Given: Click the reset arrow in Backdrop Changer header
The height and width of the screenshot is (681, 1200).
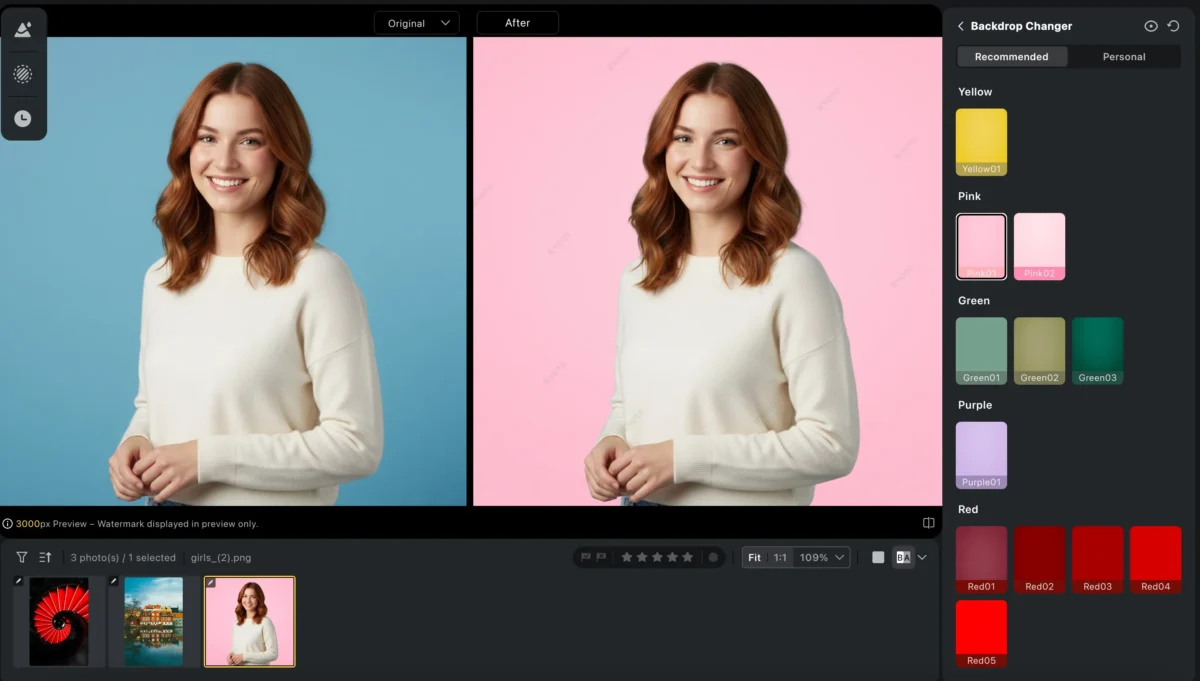Looking at the screenshot, I should (1173, 26).
